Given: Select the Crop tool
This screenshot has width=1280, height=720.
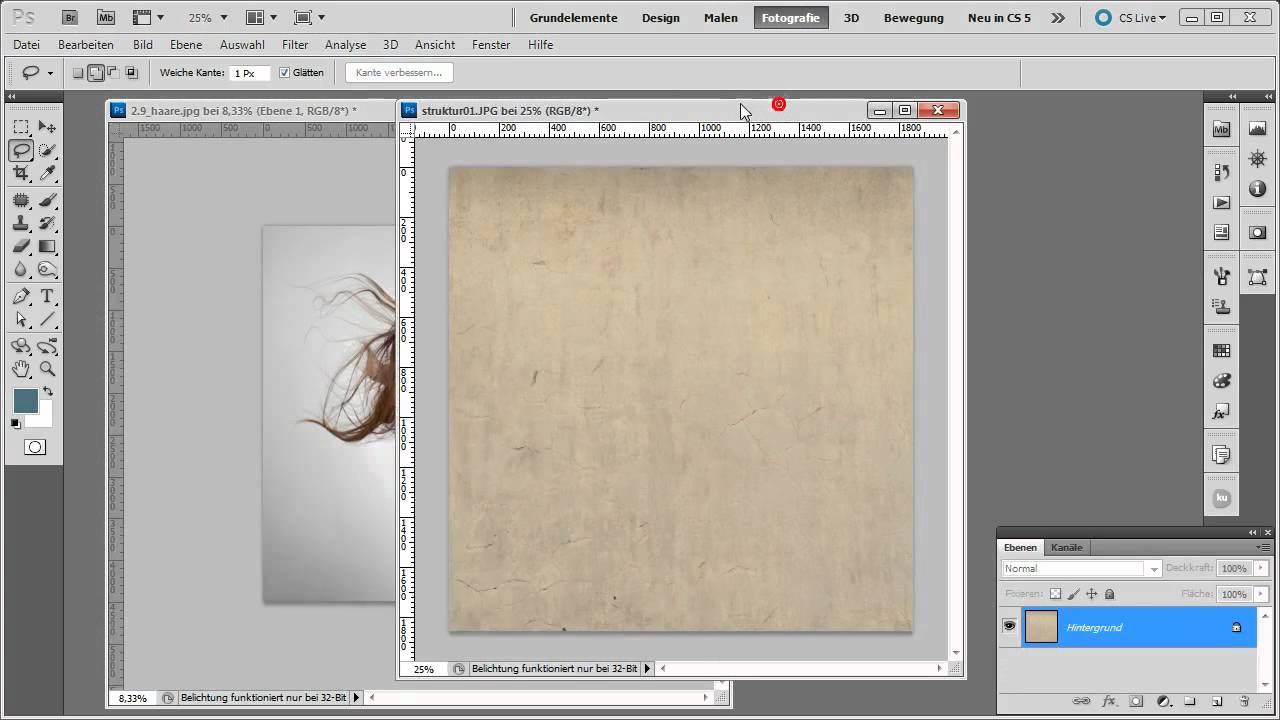Looking at the screenshot, I should tap(21, 174).
